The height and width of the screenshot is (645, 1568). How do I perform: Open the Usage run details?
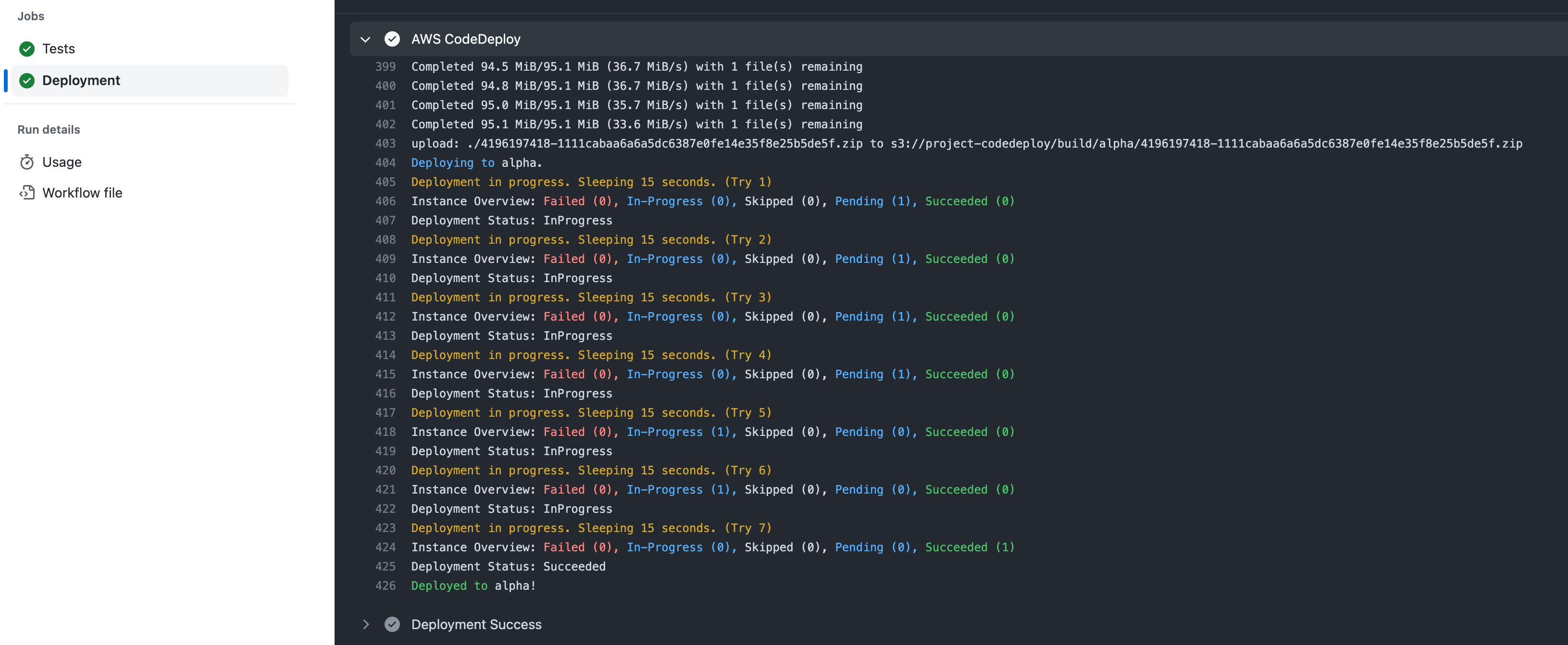pos(62,162)
